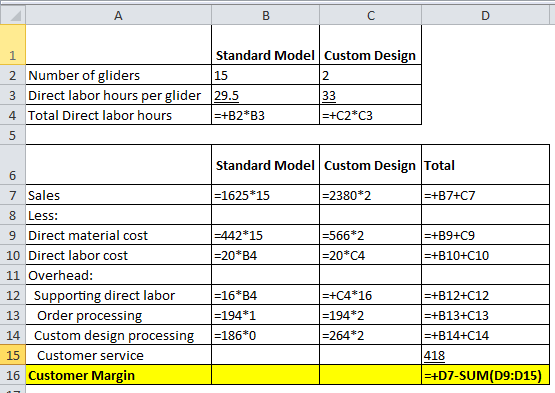Click cell 'Total Direct labor hours'
The image size is (555, 393).
click(x=119, y=115)
